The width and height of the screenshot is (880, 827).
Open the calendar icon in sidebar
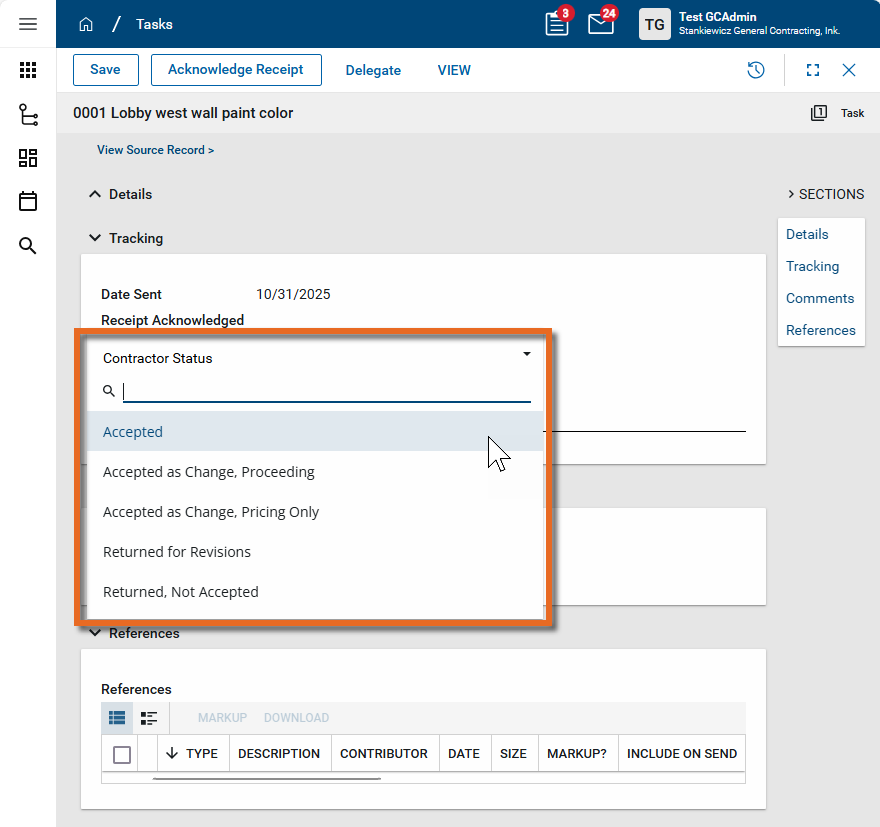(28, 201)
